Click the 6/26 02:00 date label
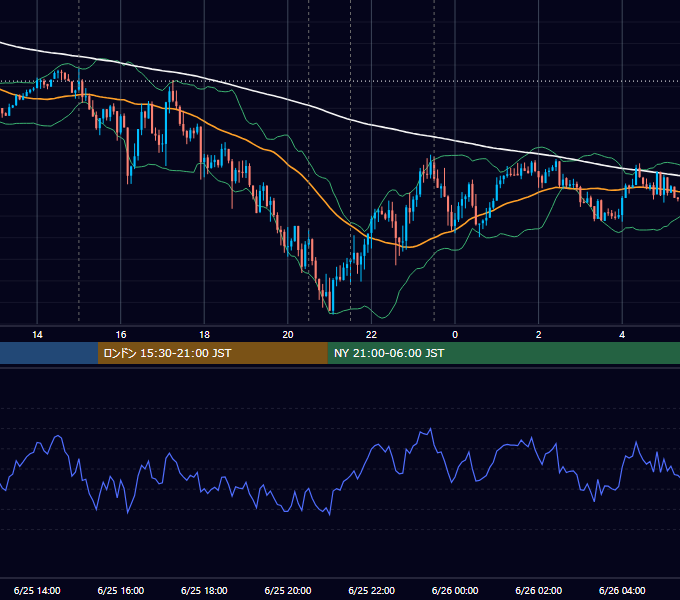The height and width of the screenshot is (600, 680). [539, 590]
